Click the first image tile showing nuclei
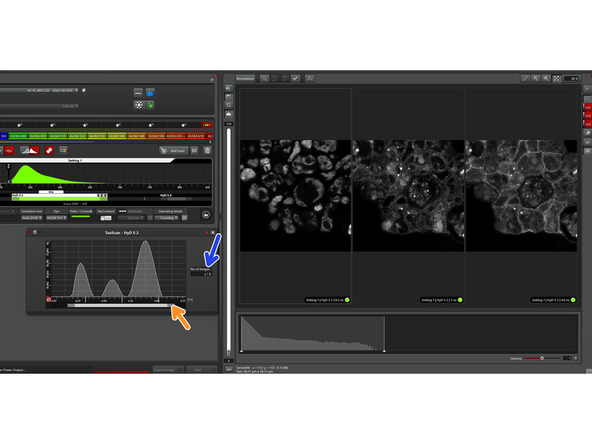 tap(296, 196)
